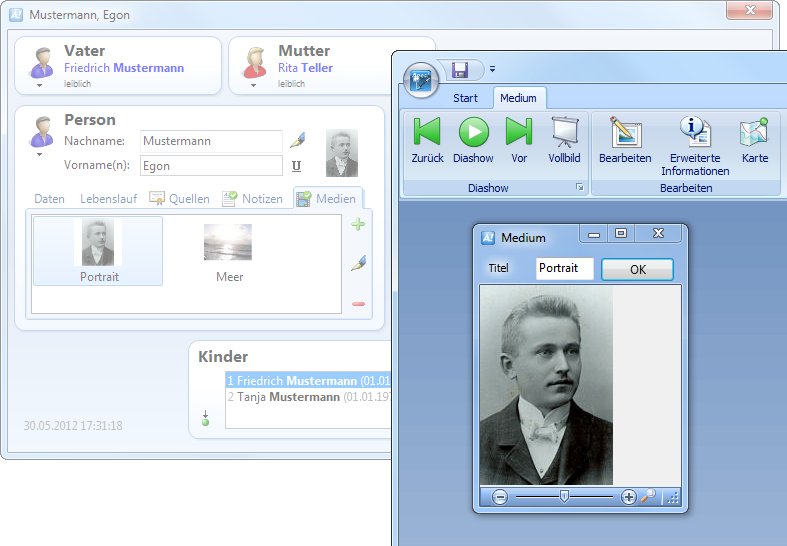Select the Meer media thumbnail
The width and height of the screenshot is (787, 546).
point(229,252)
